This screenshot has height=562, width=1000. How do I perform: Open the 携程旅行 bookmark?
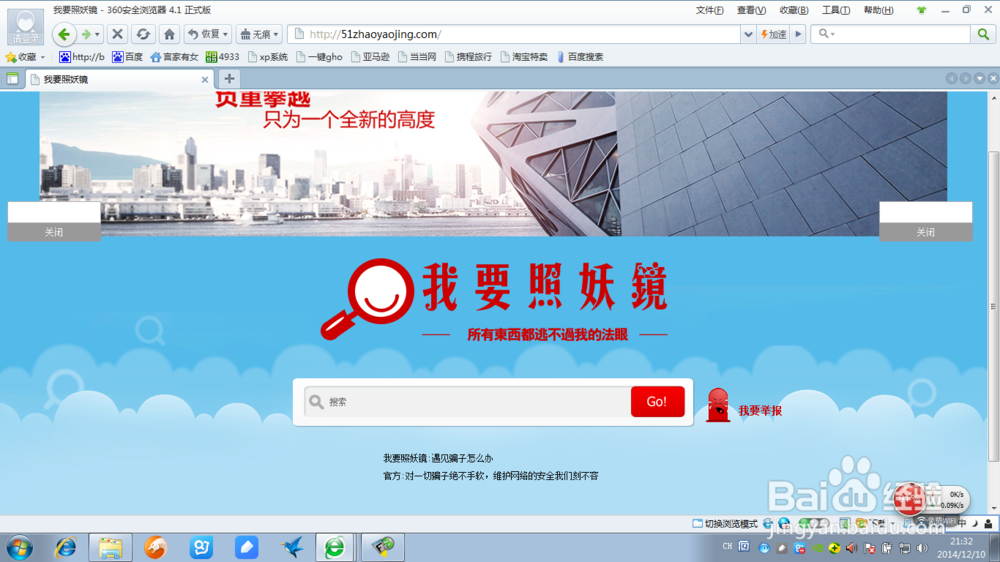(x=468, y=57)
